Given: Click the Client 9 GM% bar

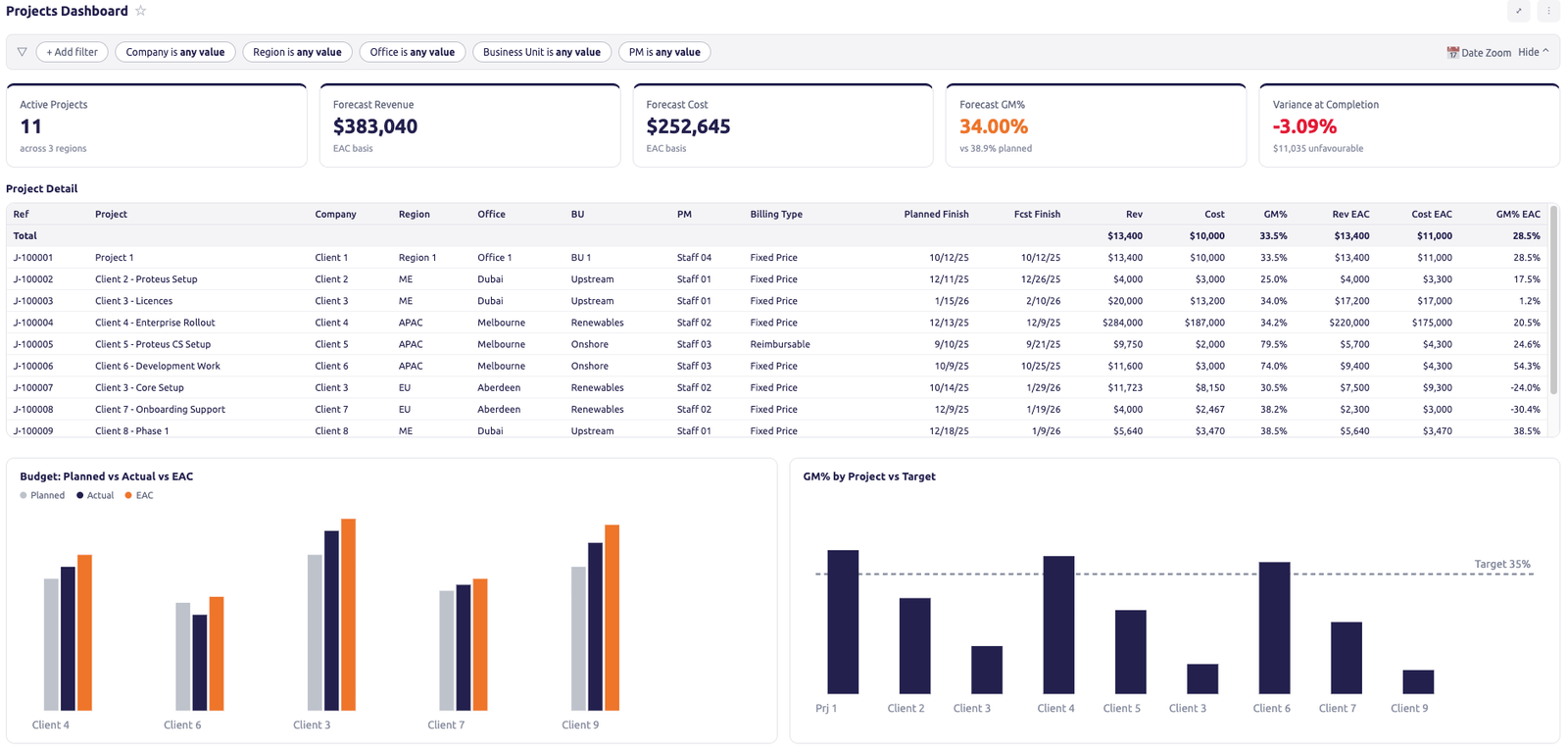Looking at the screenshot, I should click(x=1418, y=681).
